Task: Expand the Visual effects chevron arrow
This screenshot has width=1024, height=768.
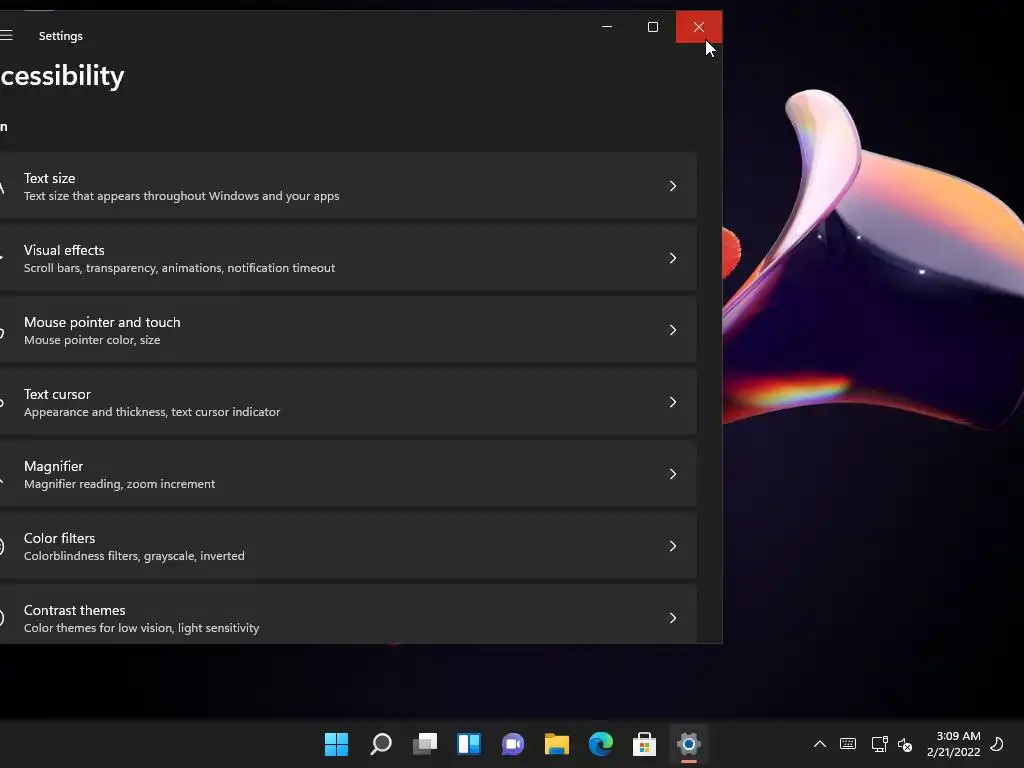Action: 673,258
